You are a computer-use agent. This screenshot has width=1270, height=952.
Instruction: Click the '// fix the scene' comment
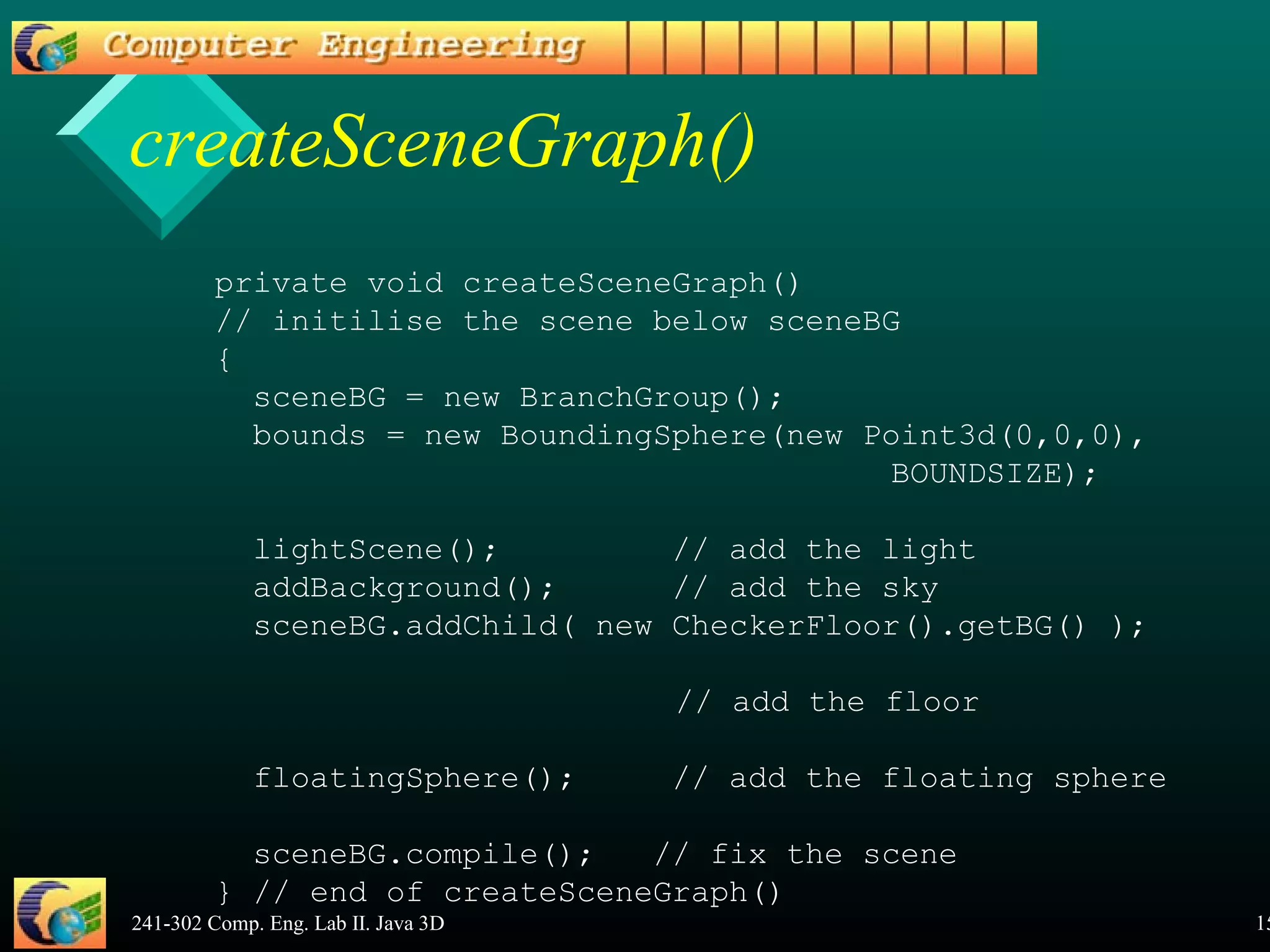click(806, 855)
